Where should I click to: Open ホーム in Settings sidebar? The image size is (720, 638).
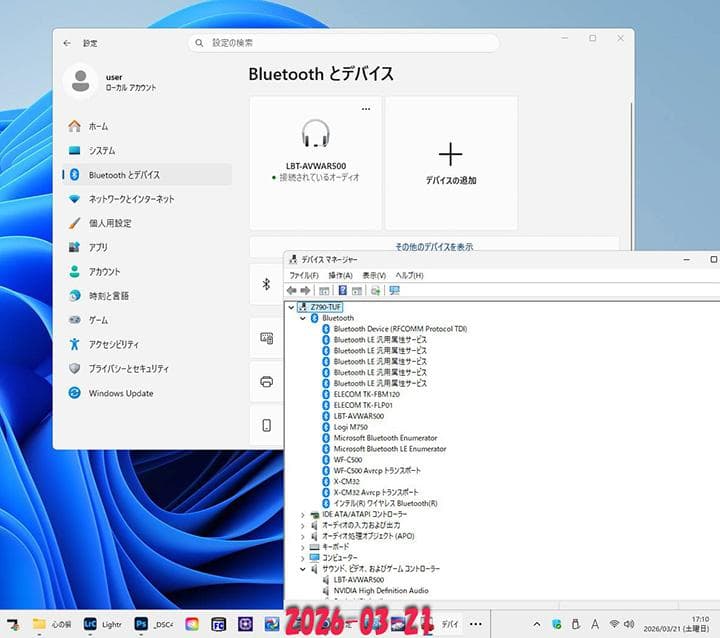pyautogui.click(x=146, y=126)
